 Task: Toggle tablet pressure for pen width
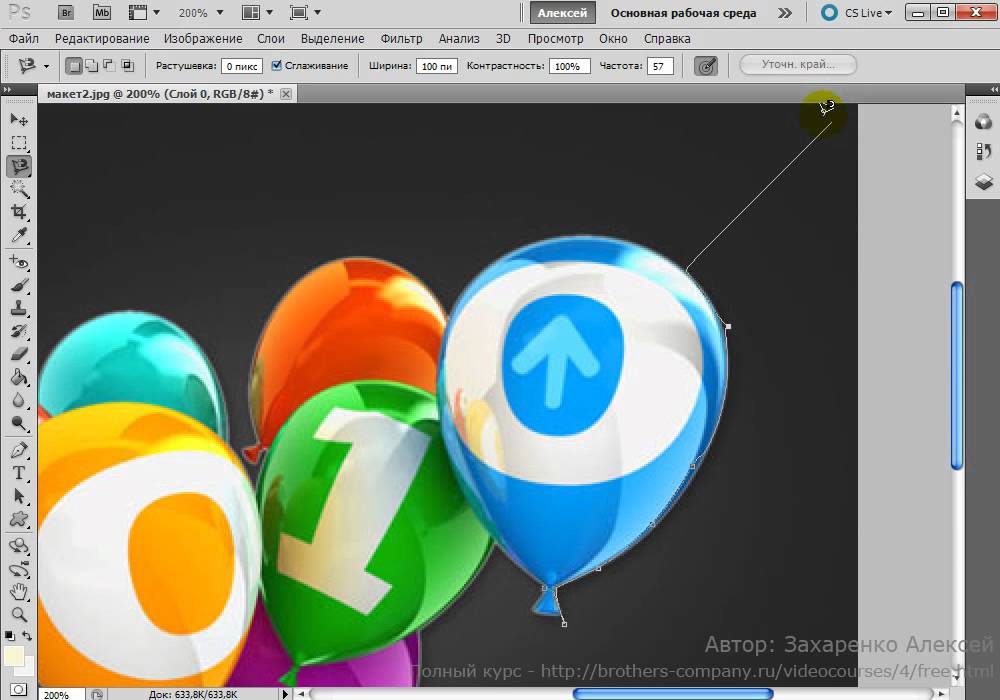pos(705,66)
